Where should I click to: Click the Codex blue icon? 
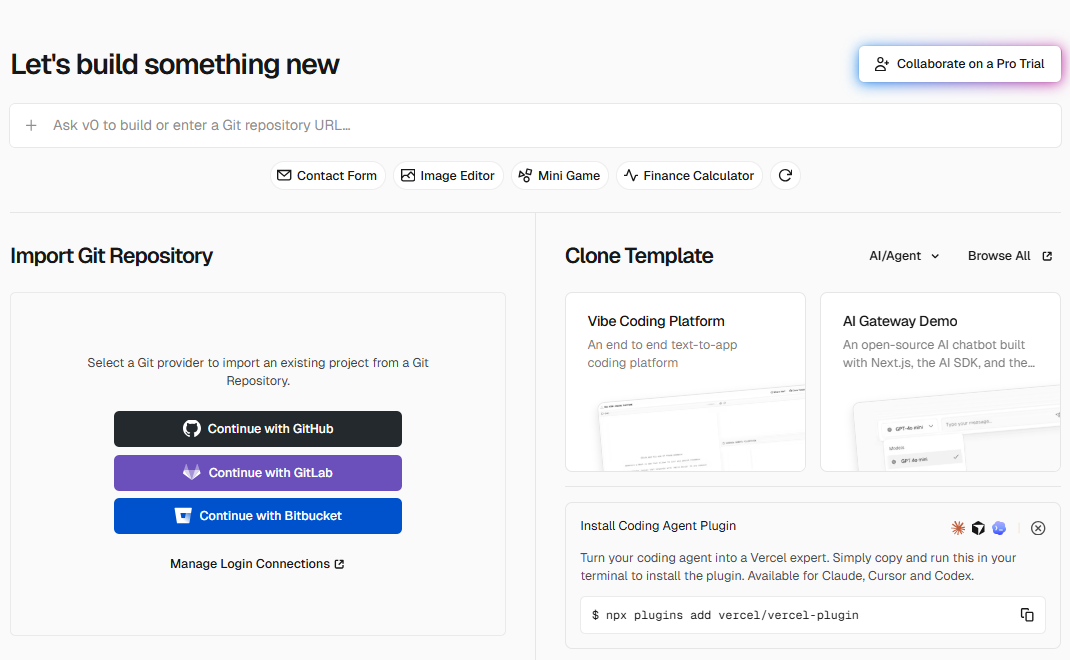pyautogui.click(x=998, y=528)
